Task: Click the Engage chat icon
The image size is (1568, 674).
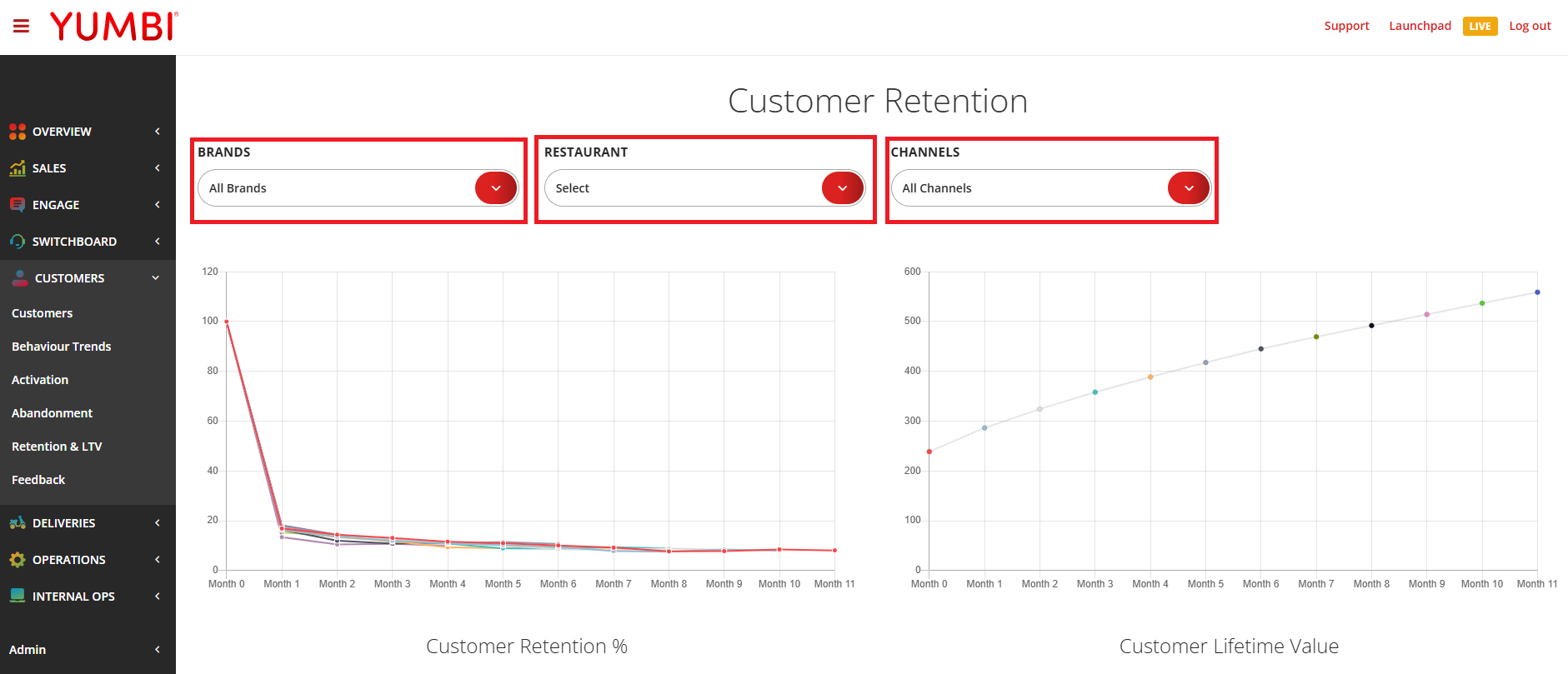Action: point(18,205)
